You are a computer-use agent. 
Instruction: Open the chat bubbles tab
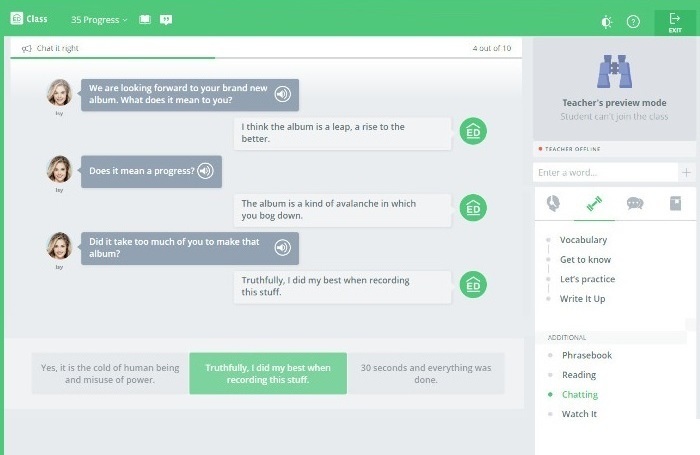point(635,203)
